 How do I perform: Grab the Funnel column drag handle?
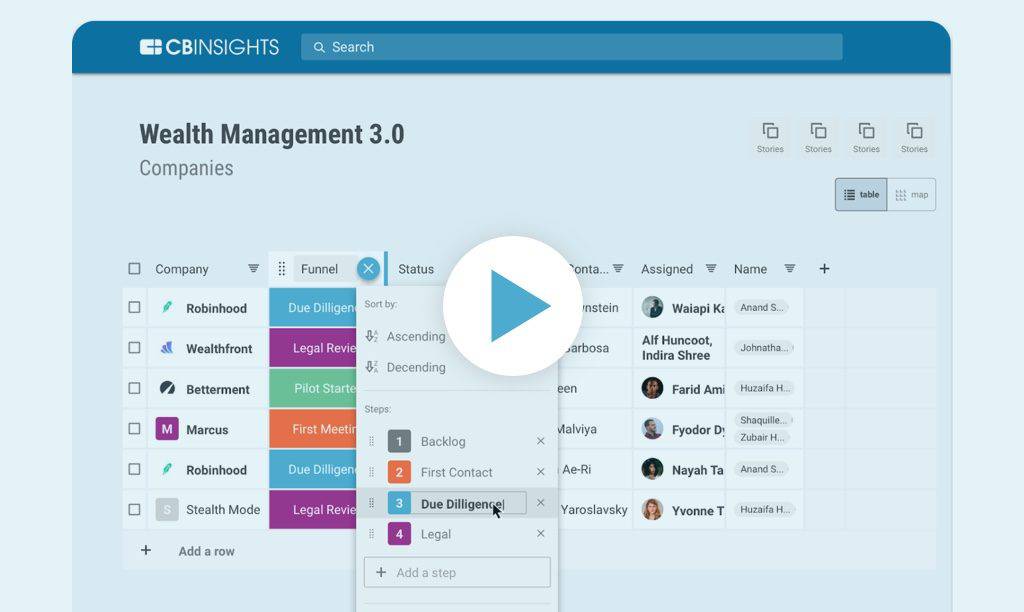click(282, 269)
